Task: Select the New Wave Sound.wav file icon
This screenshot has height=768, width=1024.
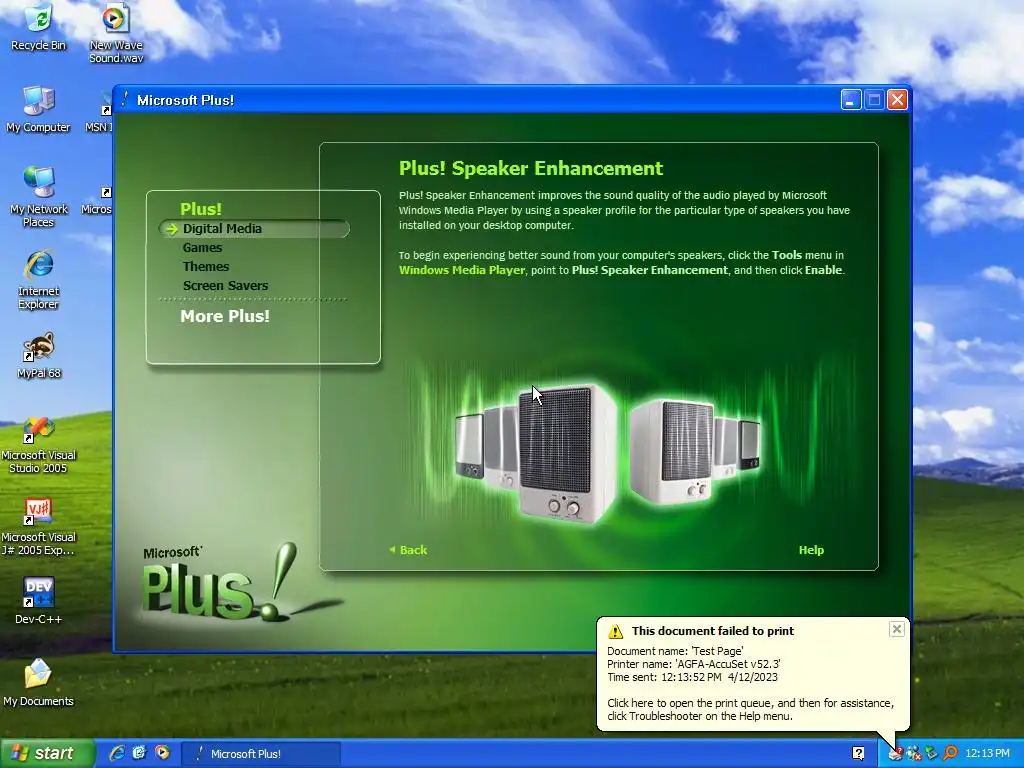Action: pyautogui.click(x=116, y=33)
